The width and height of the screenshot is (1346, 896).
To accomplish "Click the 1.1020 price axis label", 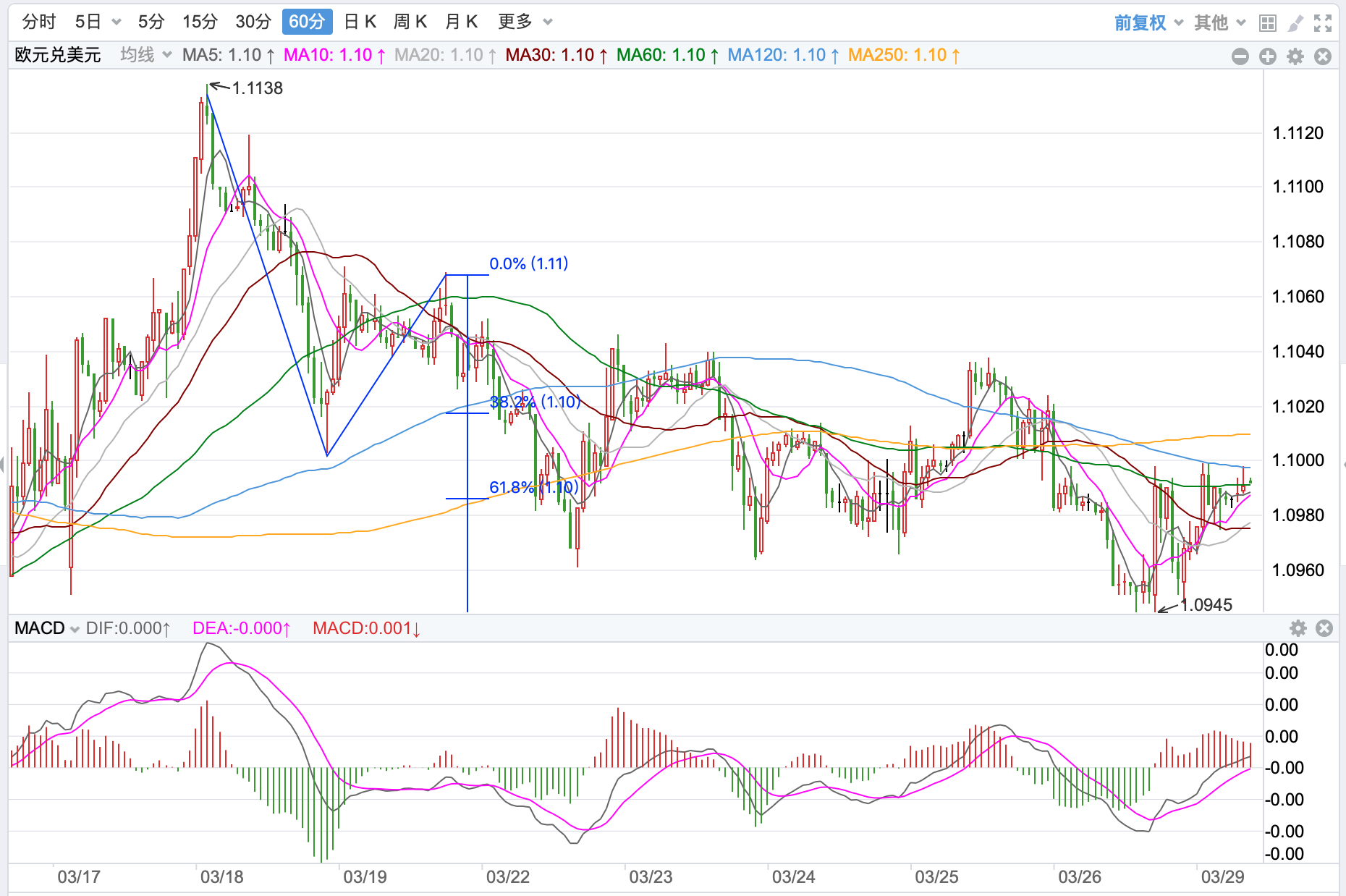I will 1298,407.
